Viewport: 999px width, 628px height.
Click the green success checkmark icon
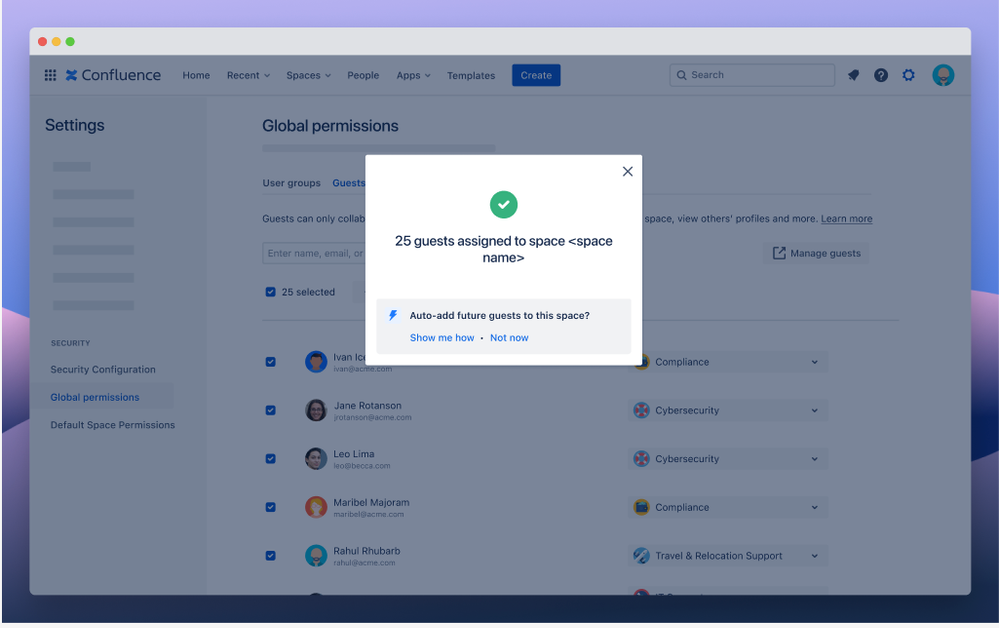(x=503, y=204)
